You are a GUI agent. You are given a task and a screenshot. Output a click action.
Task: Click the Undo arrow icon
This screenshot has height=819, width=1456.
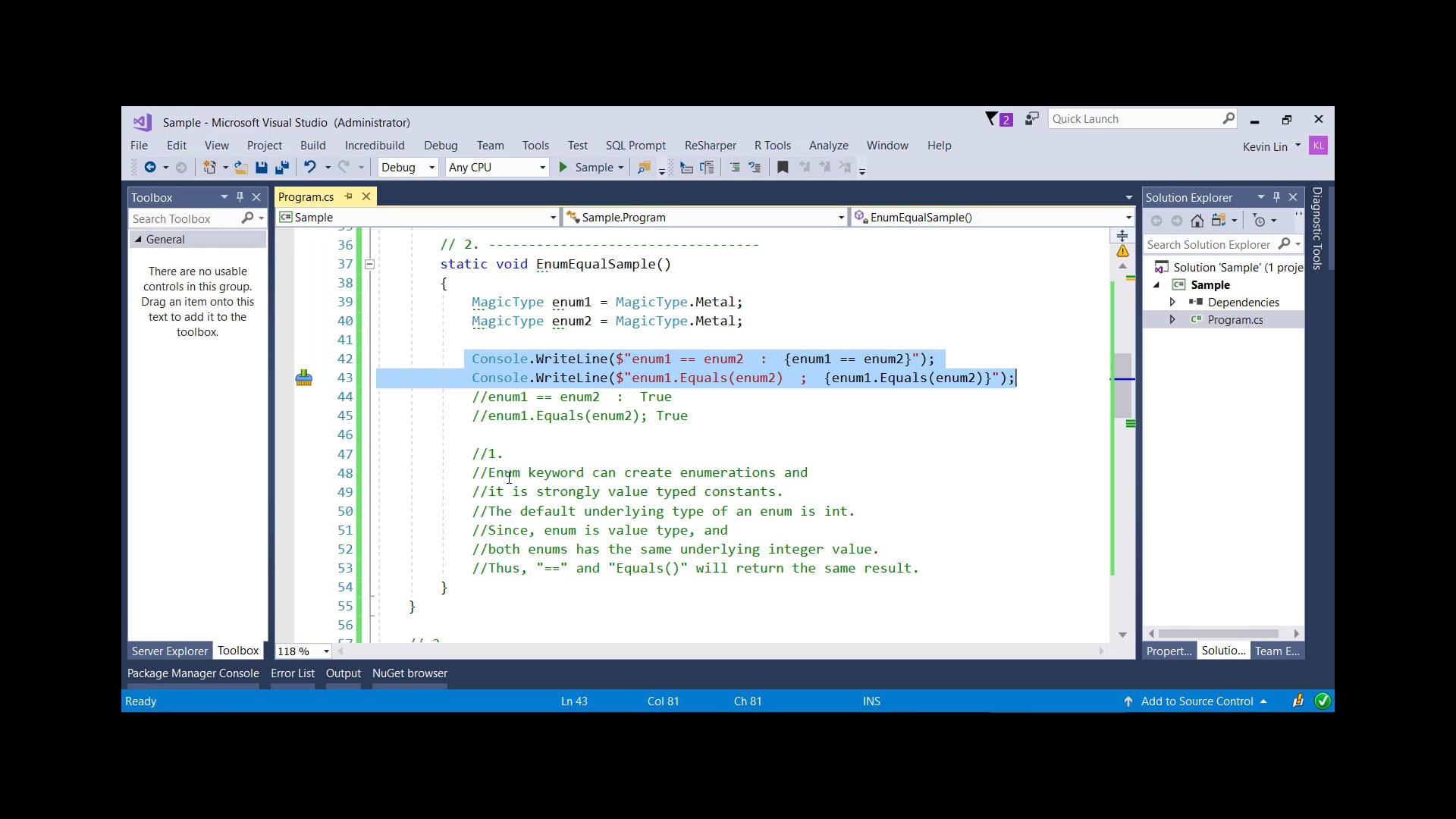click(x=309, y=168)
